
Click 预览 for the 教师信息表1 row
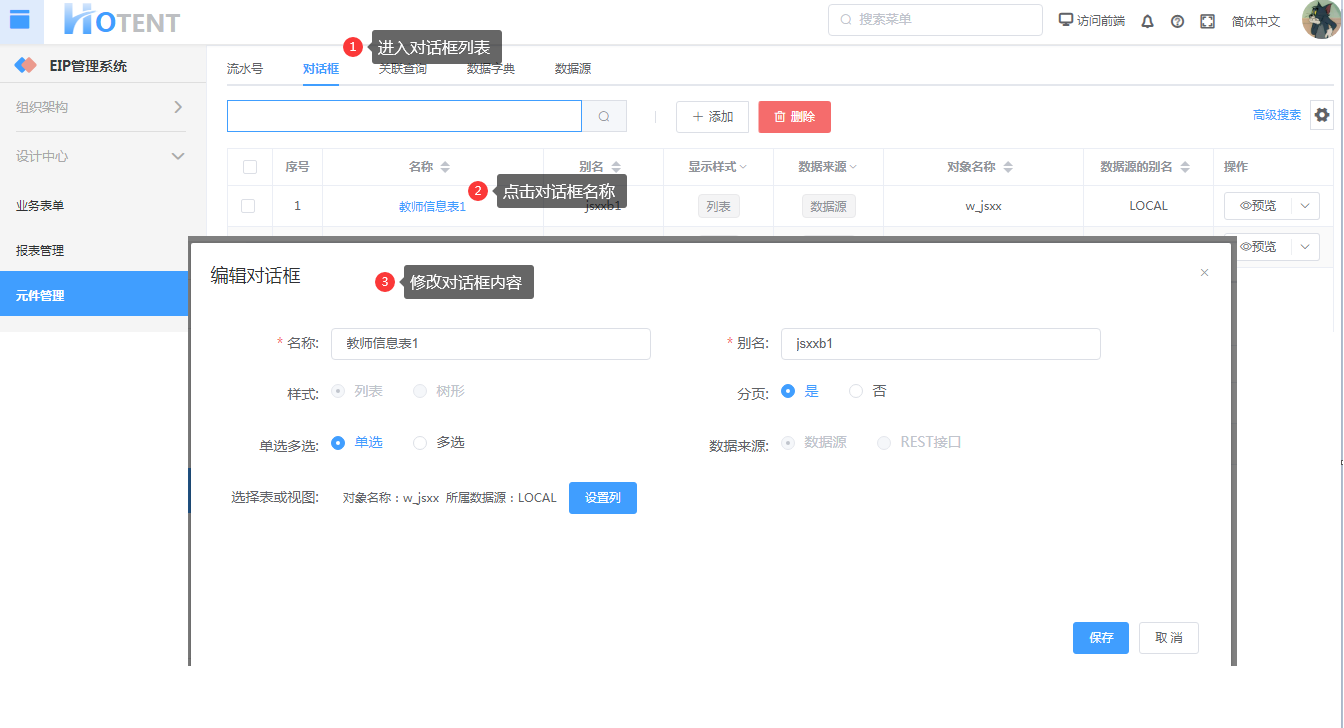click(x=1258, y=206)
